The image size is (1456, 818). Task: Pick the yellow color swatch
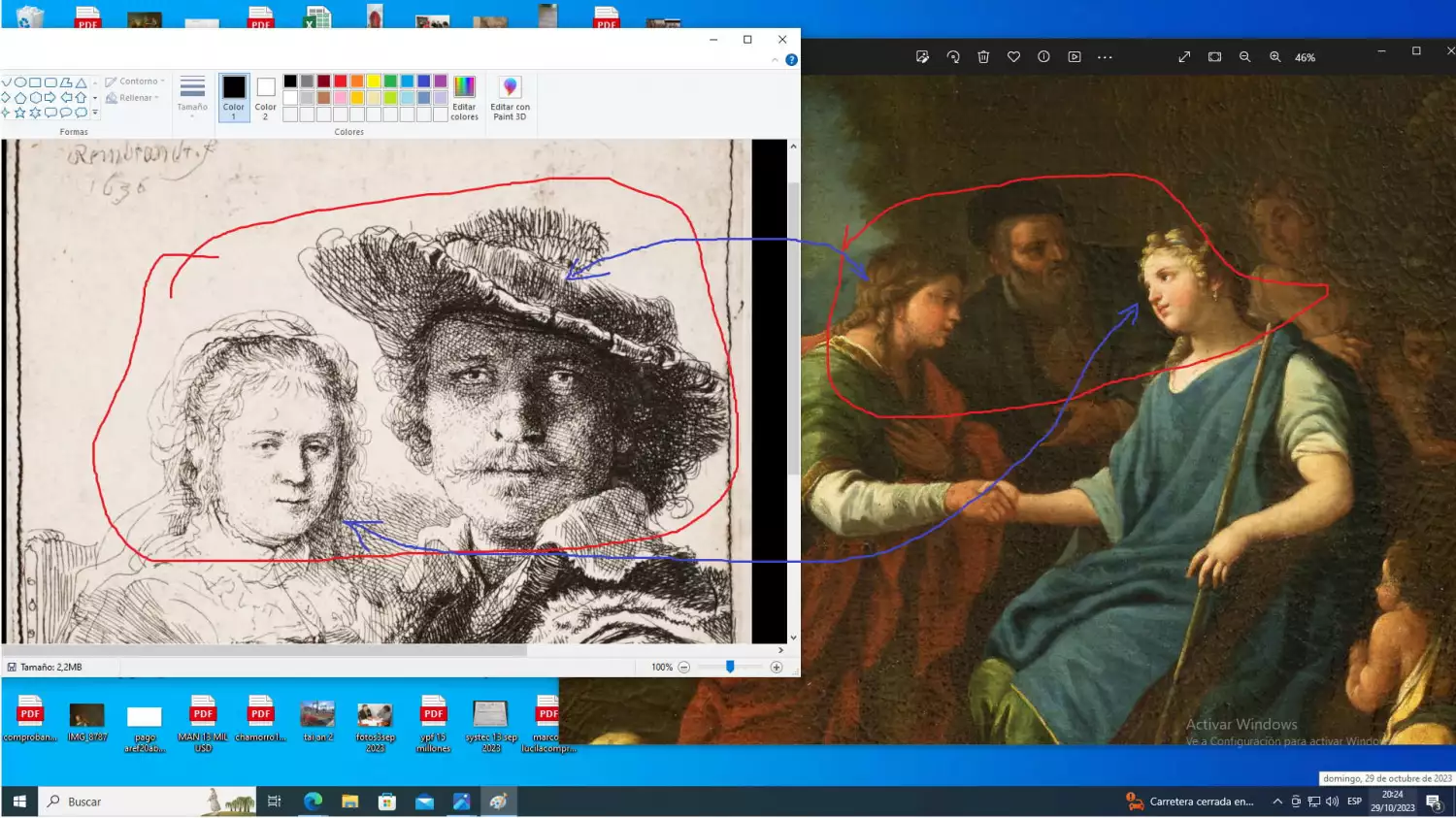374,82
